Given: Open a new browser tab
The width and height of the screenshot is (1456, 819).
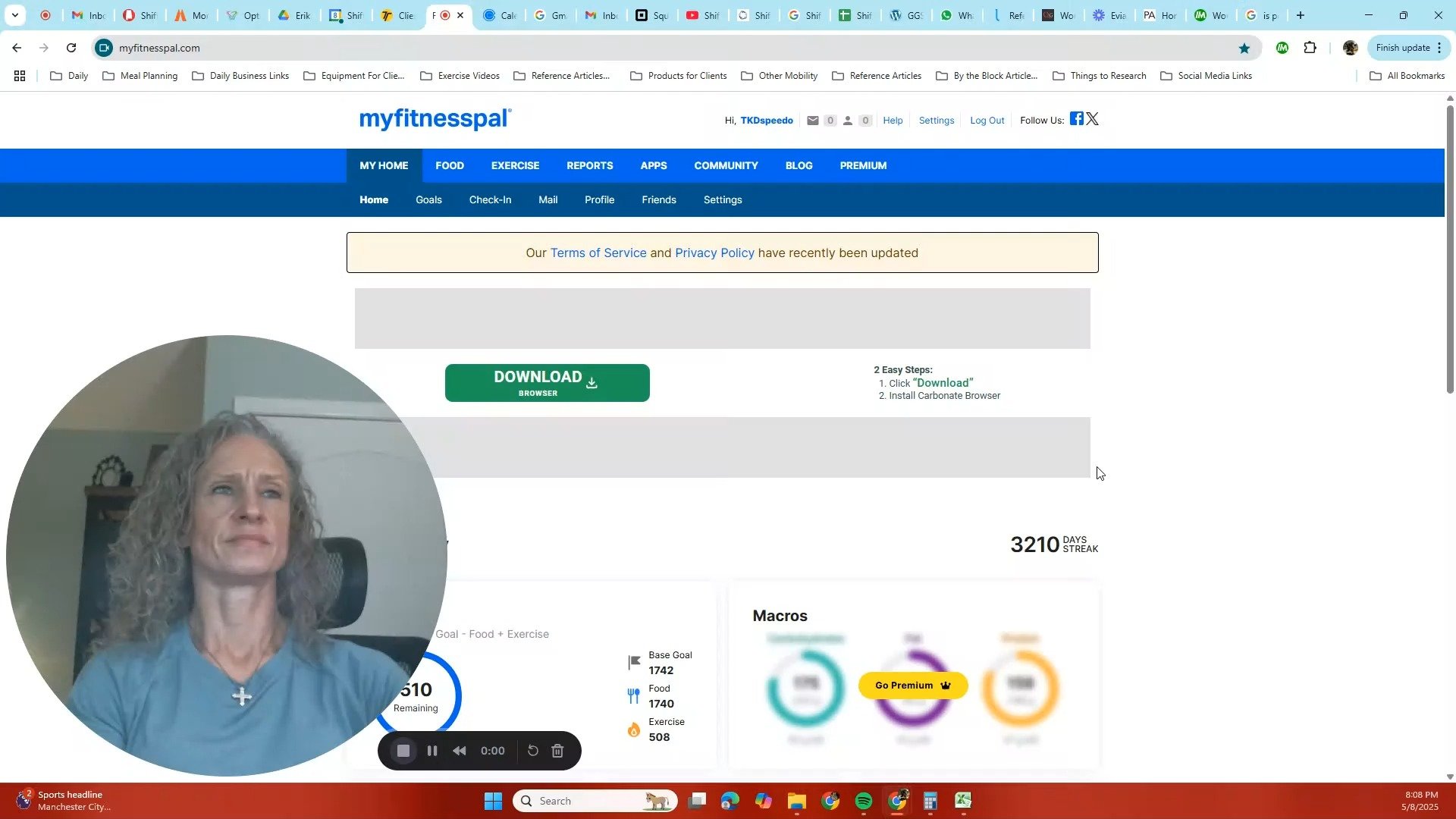Looking at the screenshot, I should [x=1301, y=15].
